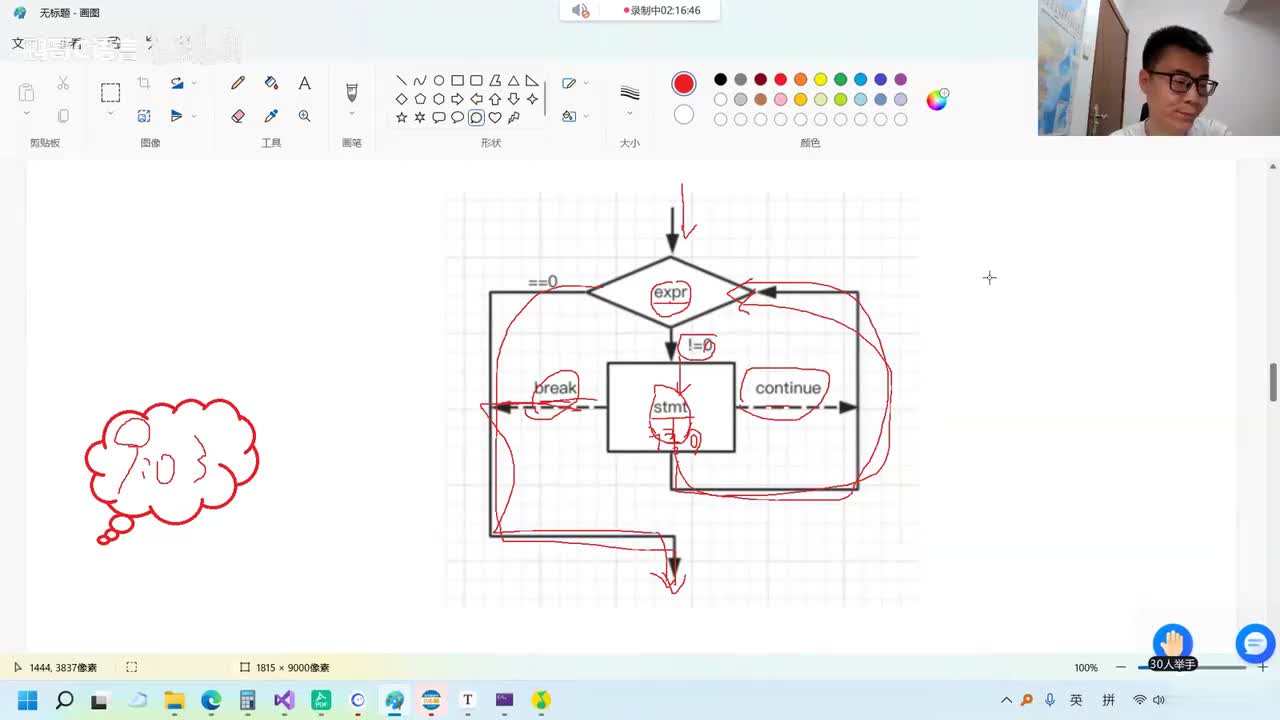
Task: Expand the shape Outline dropdown
Action: (x=586, y=83)
